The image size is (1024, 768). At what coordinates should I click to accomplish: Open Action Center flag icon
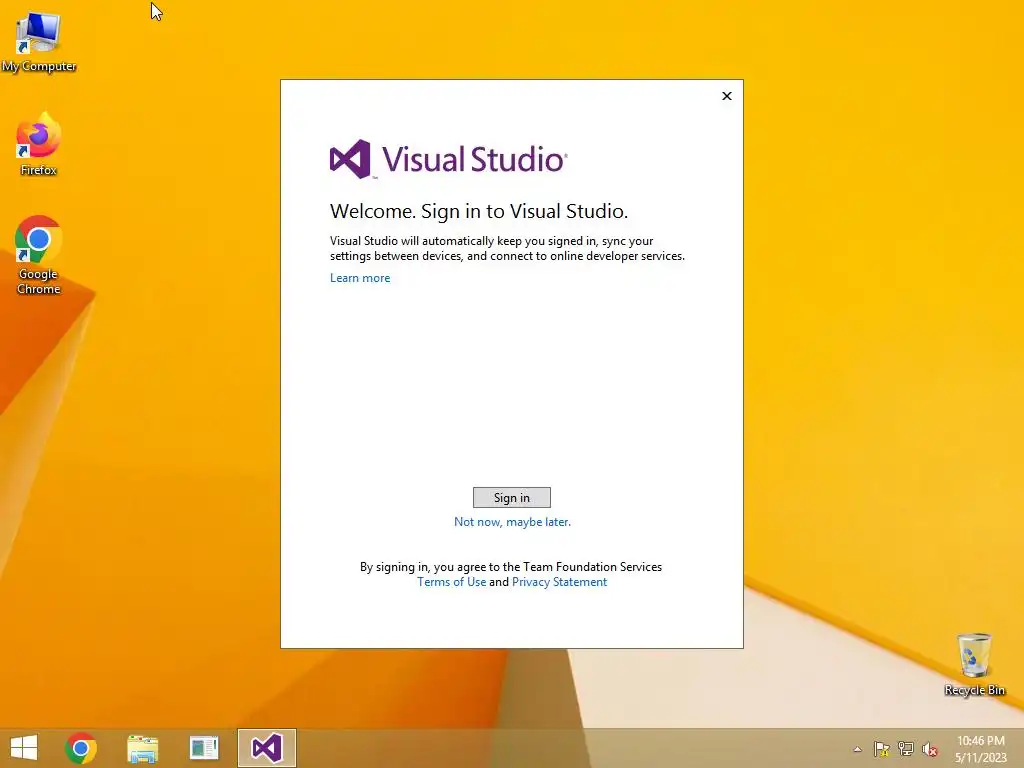(x=882, y=749)
